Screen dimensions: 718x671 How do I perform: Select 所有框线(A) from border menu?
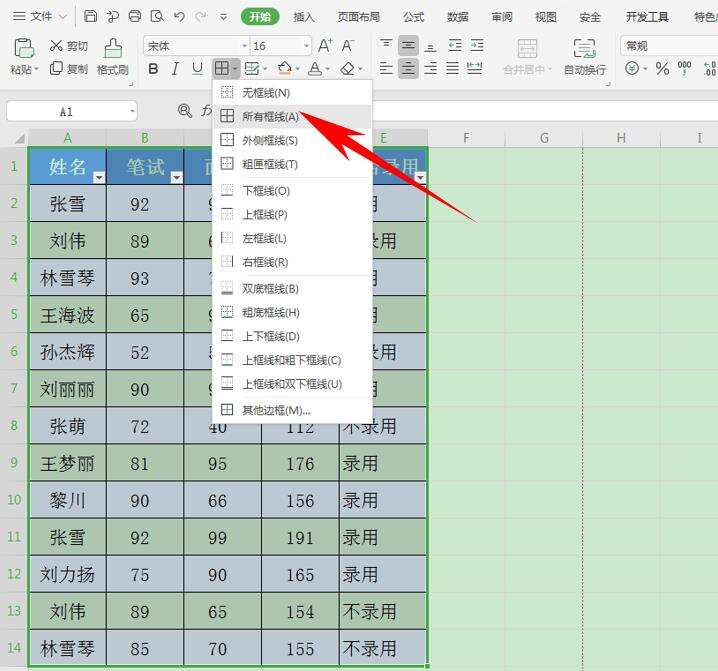[270, 117]
